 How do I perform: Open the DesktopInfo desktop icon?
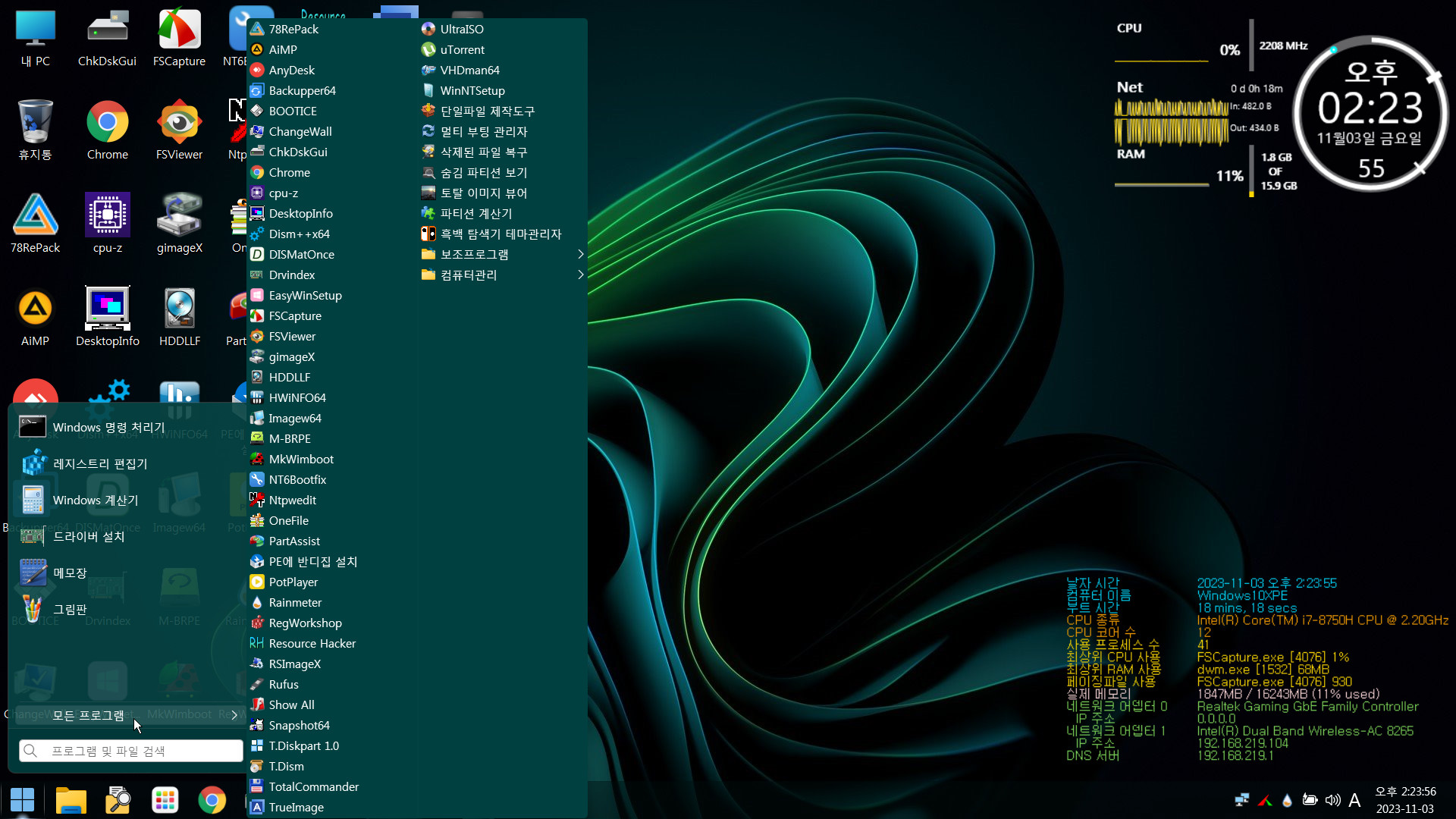107,317
